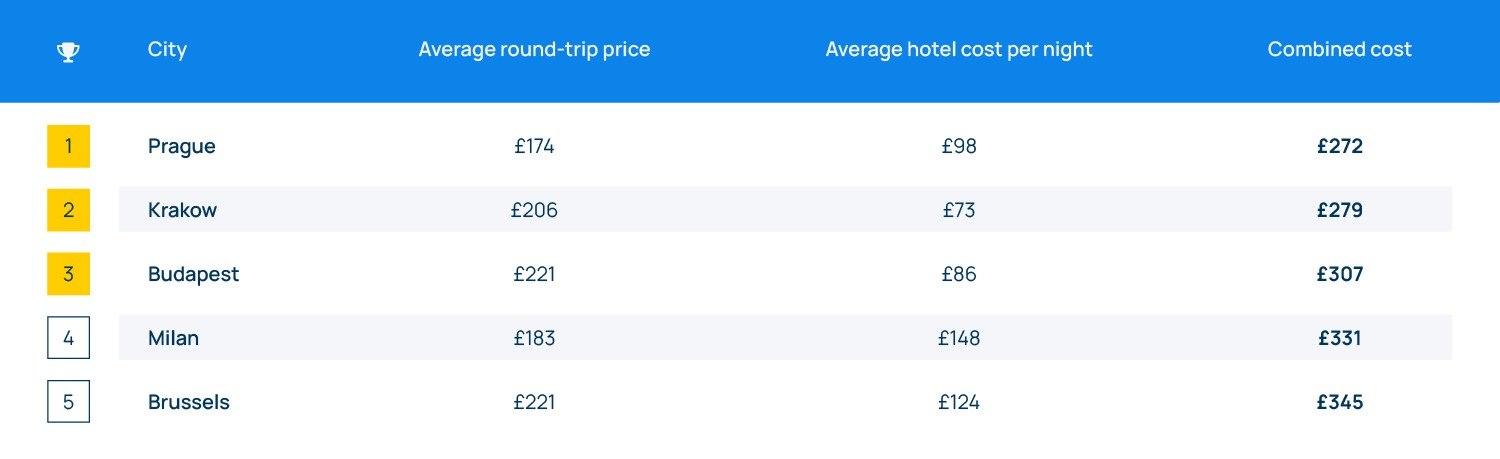Click the Average round-trip price header

[534, 50]
